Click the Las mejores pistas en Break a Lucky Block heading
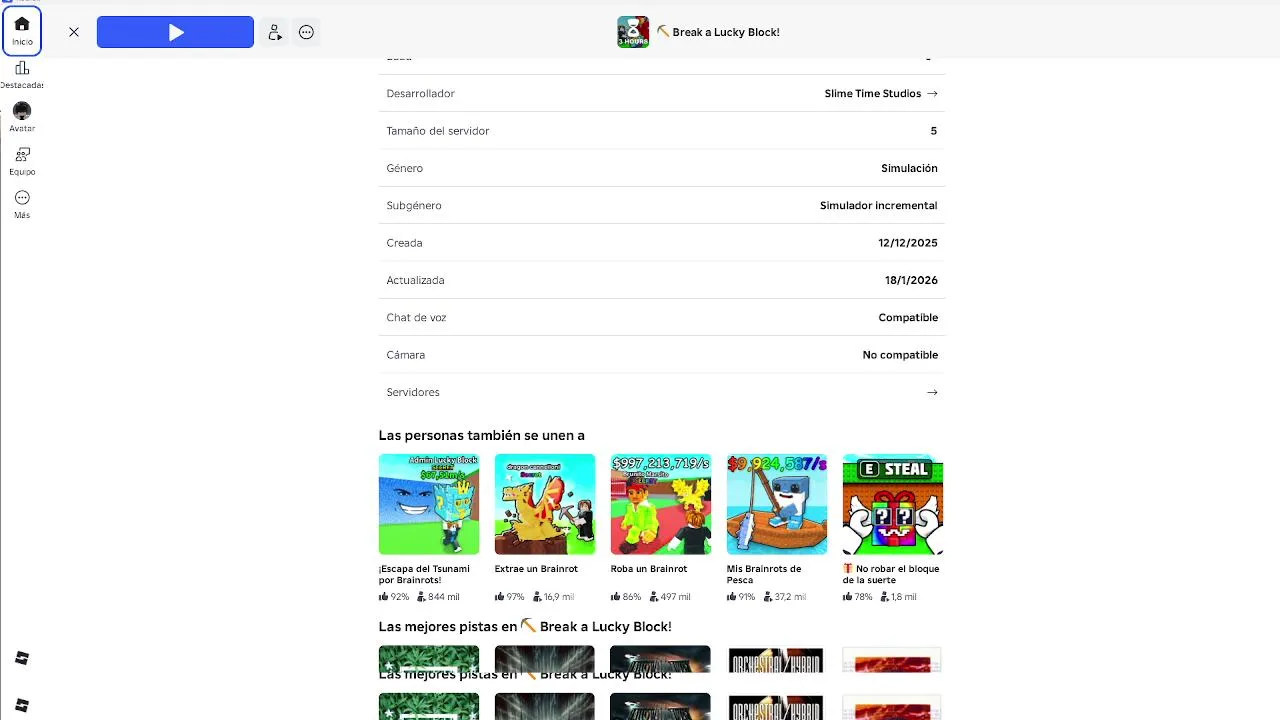The image size is (1280, 720). 525,626
